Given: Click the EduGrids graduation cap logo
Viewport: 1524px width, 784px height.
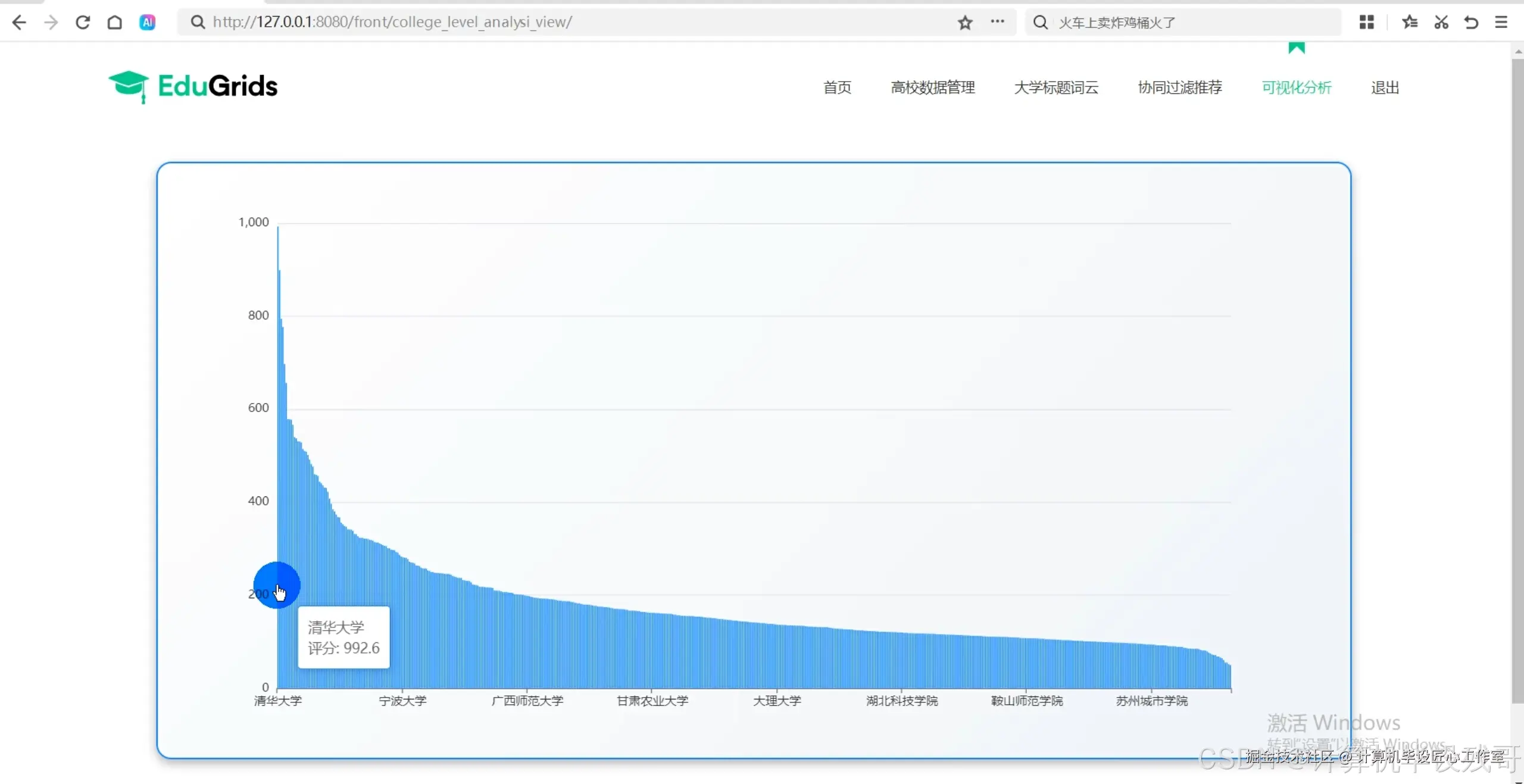Looking at the screenshot, I should (x=129, y=86).
